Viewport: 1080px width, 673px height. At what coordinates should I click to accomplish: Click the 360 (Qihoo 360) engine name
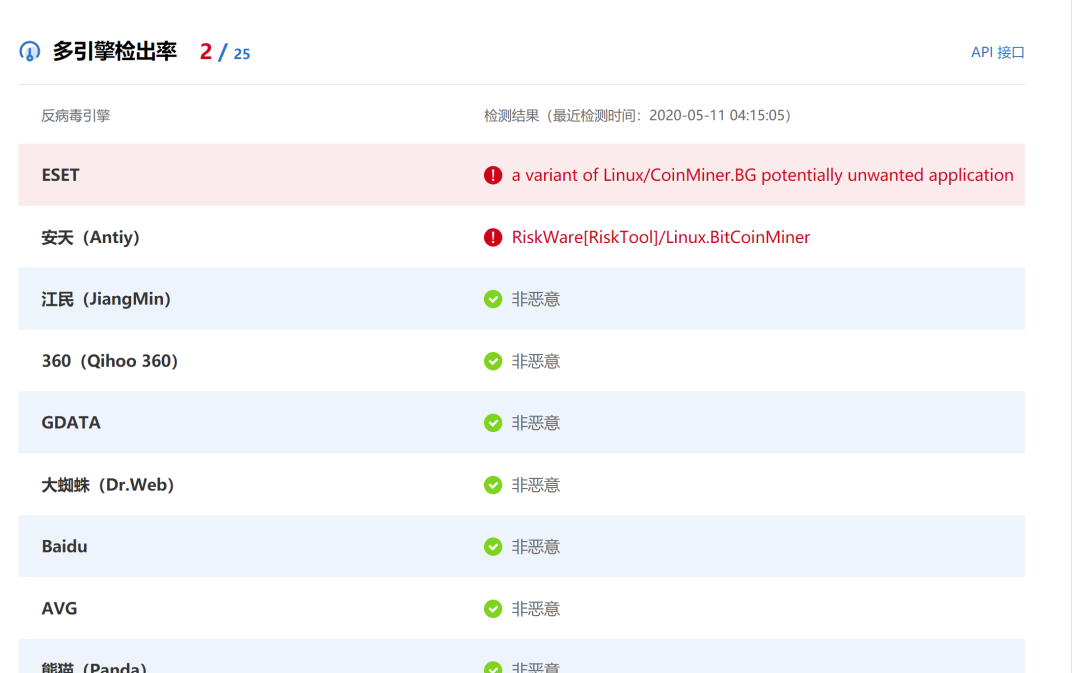[110, 361]
